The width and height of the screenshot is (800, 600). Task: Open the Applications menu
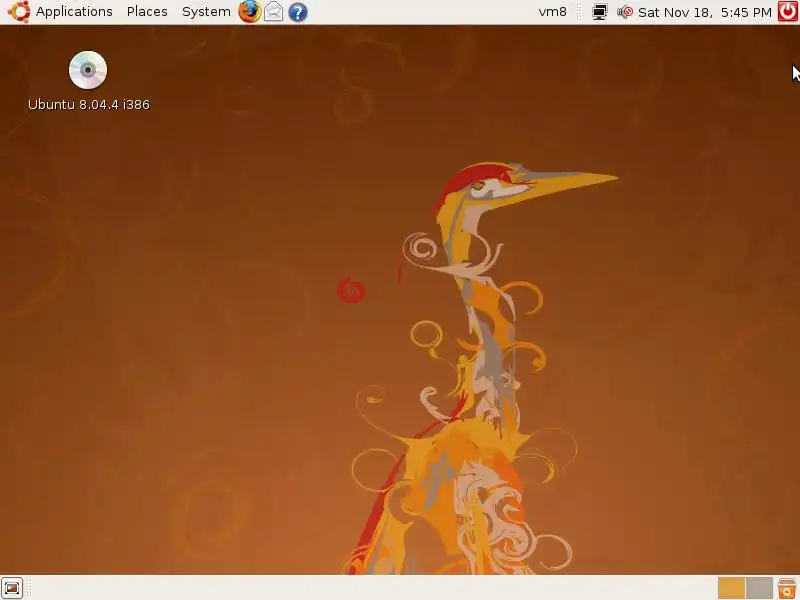(x=74, y=11)
